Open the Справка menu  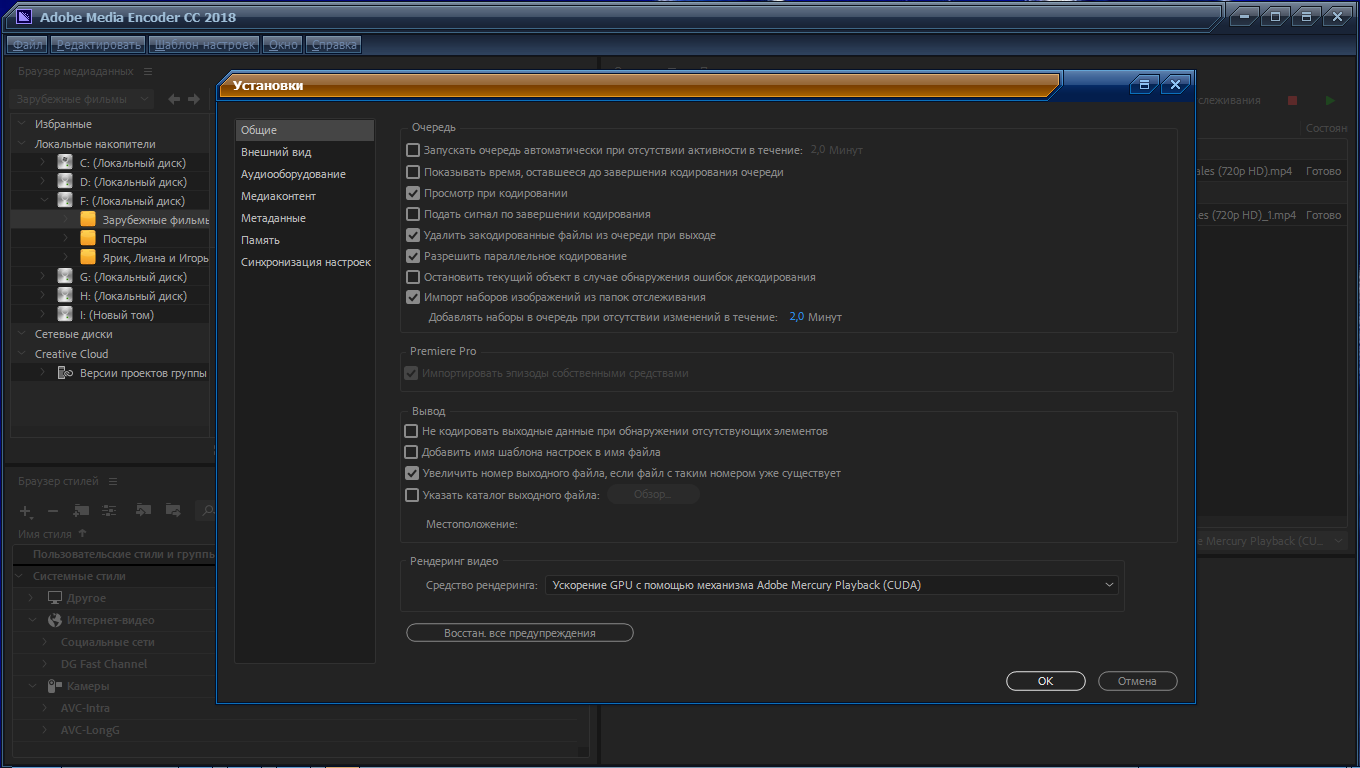click(x=334, y=45)
